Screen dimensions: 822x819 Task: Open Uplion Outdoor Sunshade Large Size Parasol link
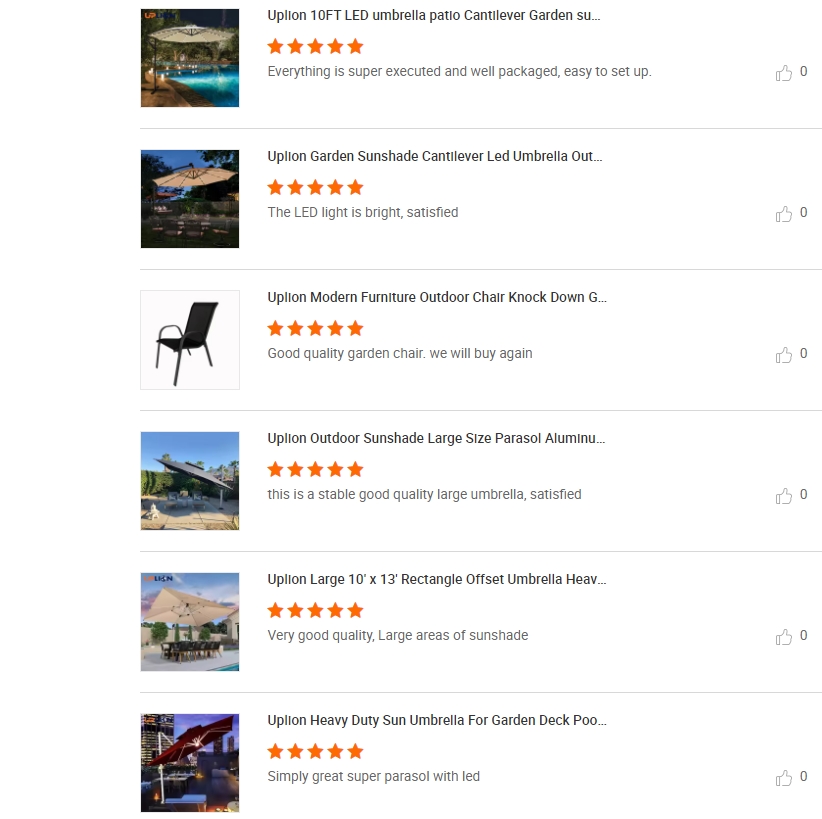point(436,438)
